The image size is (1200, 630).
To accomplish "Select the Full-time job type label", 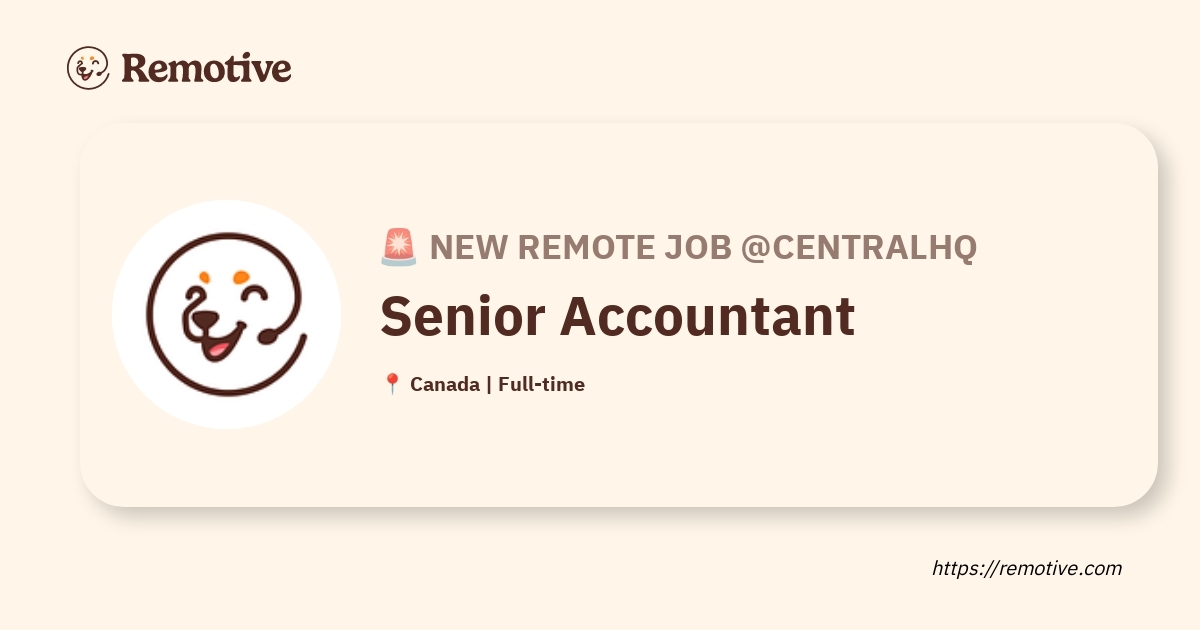I will (541, 384).
